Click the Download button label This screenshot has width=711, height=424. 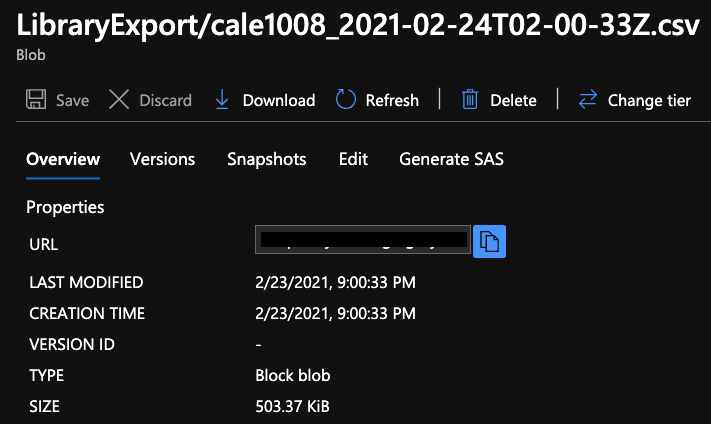[279, 100]
